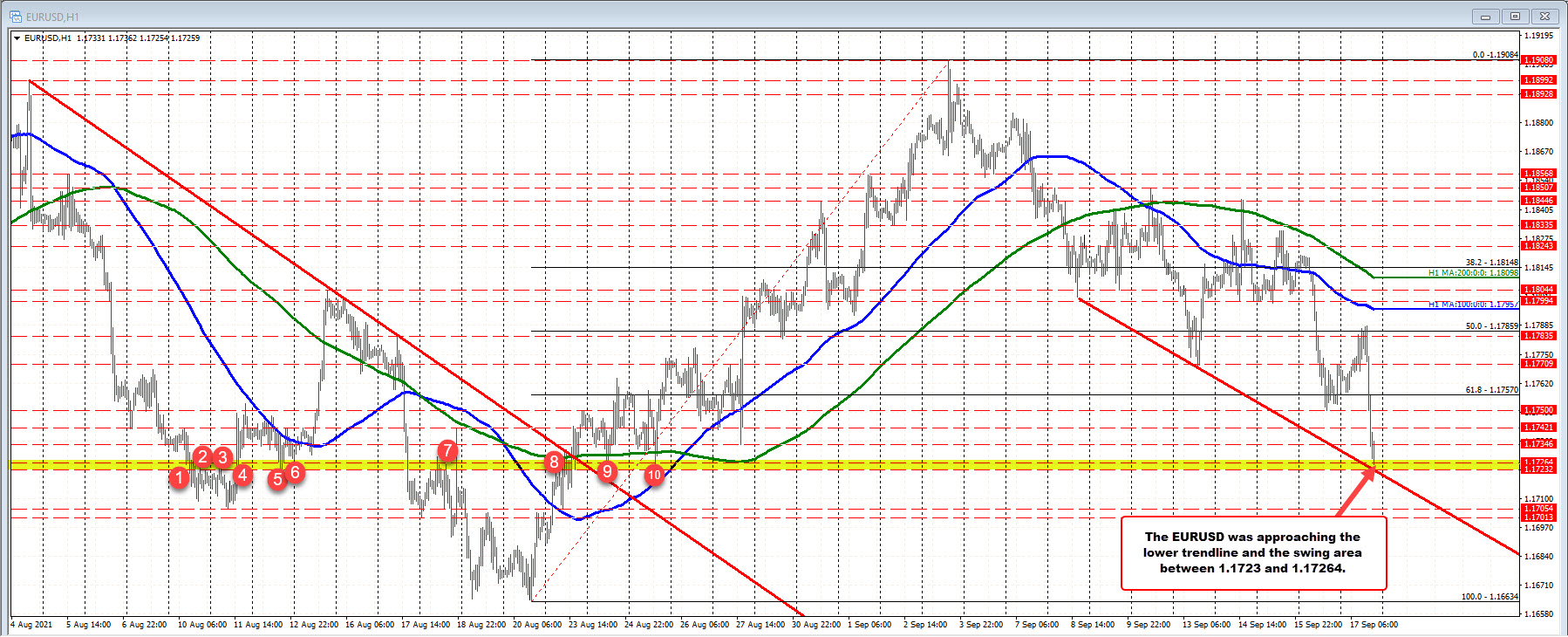Screen dimensions: 1568x637
Task: Click the red marker numbered 7
Action: pos(447,450)
